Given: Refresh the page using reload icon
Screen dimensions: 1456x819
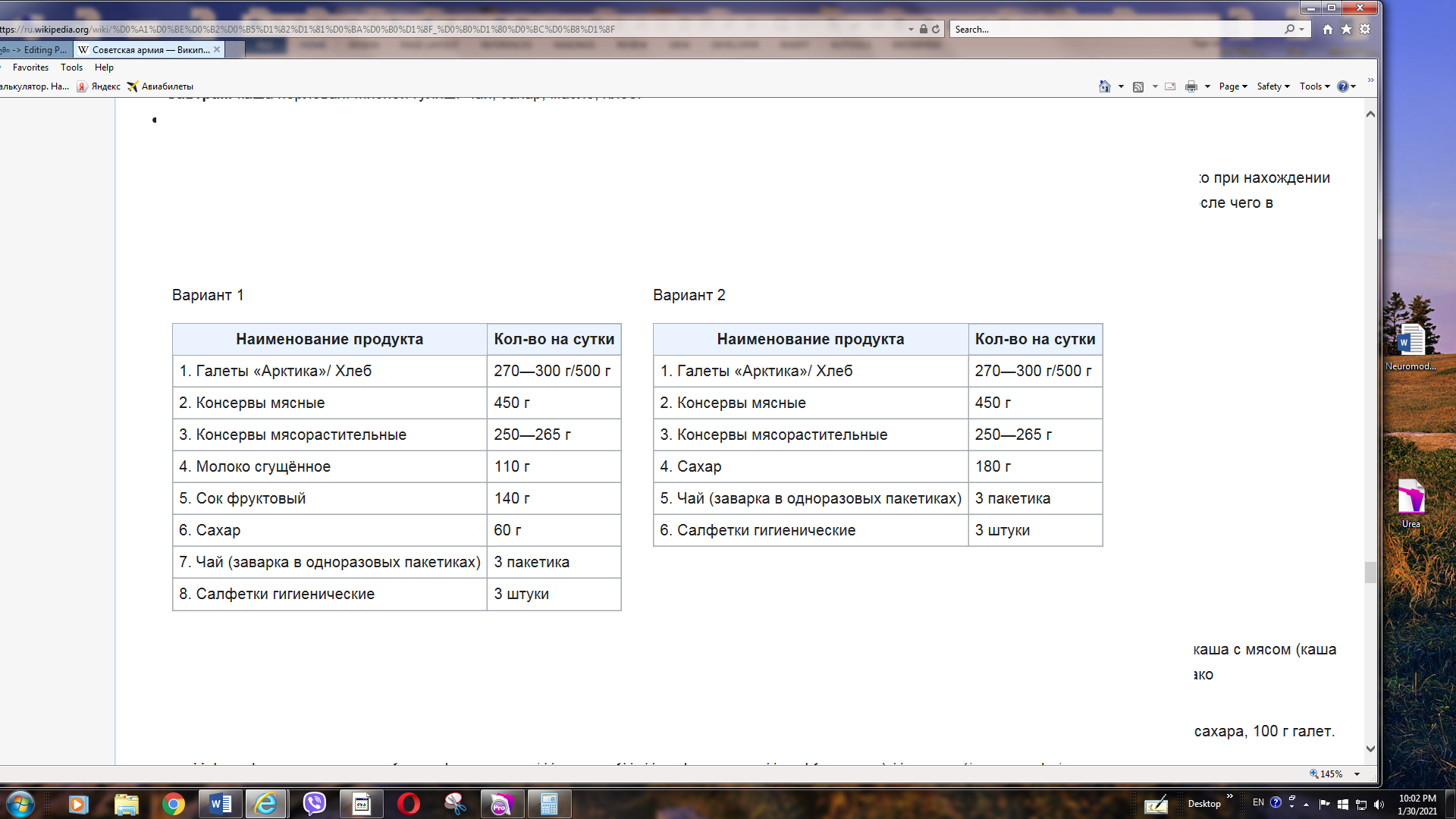Looking at the screenshot, I should pos(936,29).
